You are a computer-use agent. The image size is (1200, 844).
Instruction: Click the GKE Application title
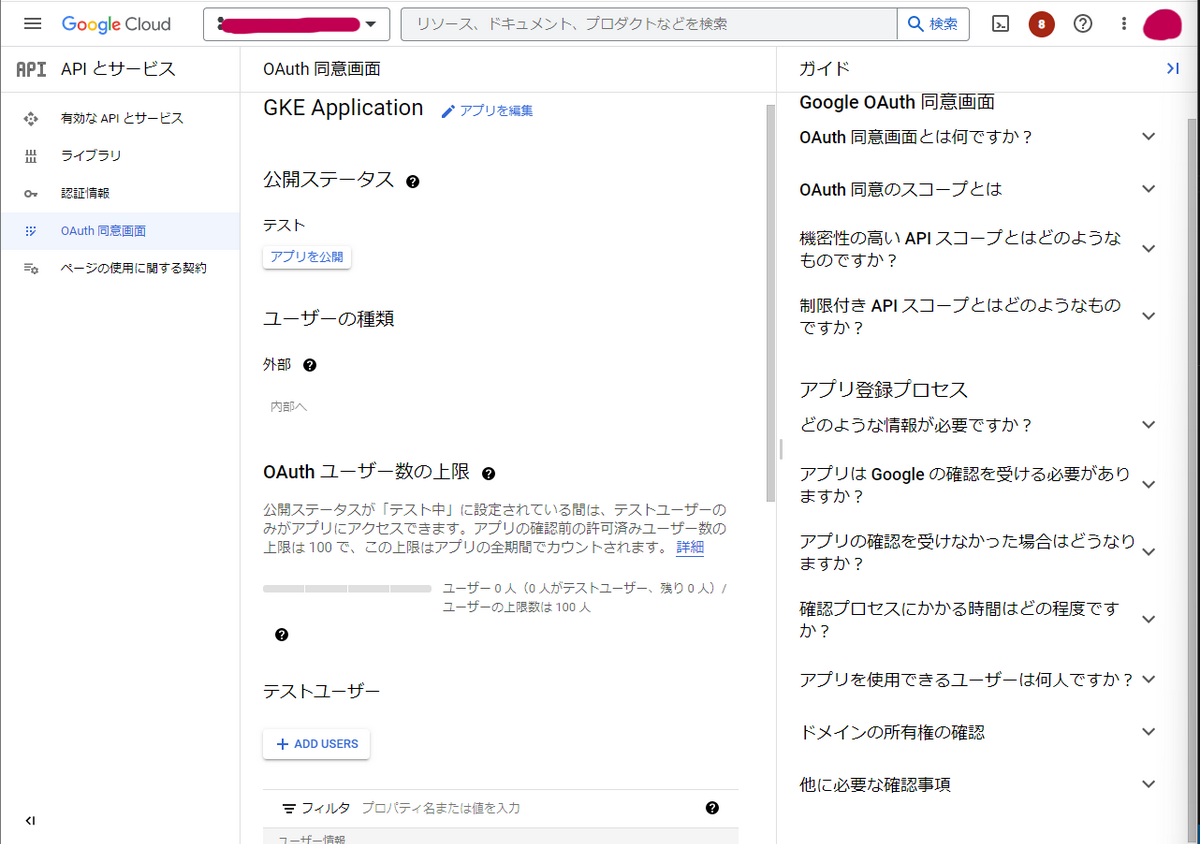pos(343,108)
